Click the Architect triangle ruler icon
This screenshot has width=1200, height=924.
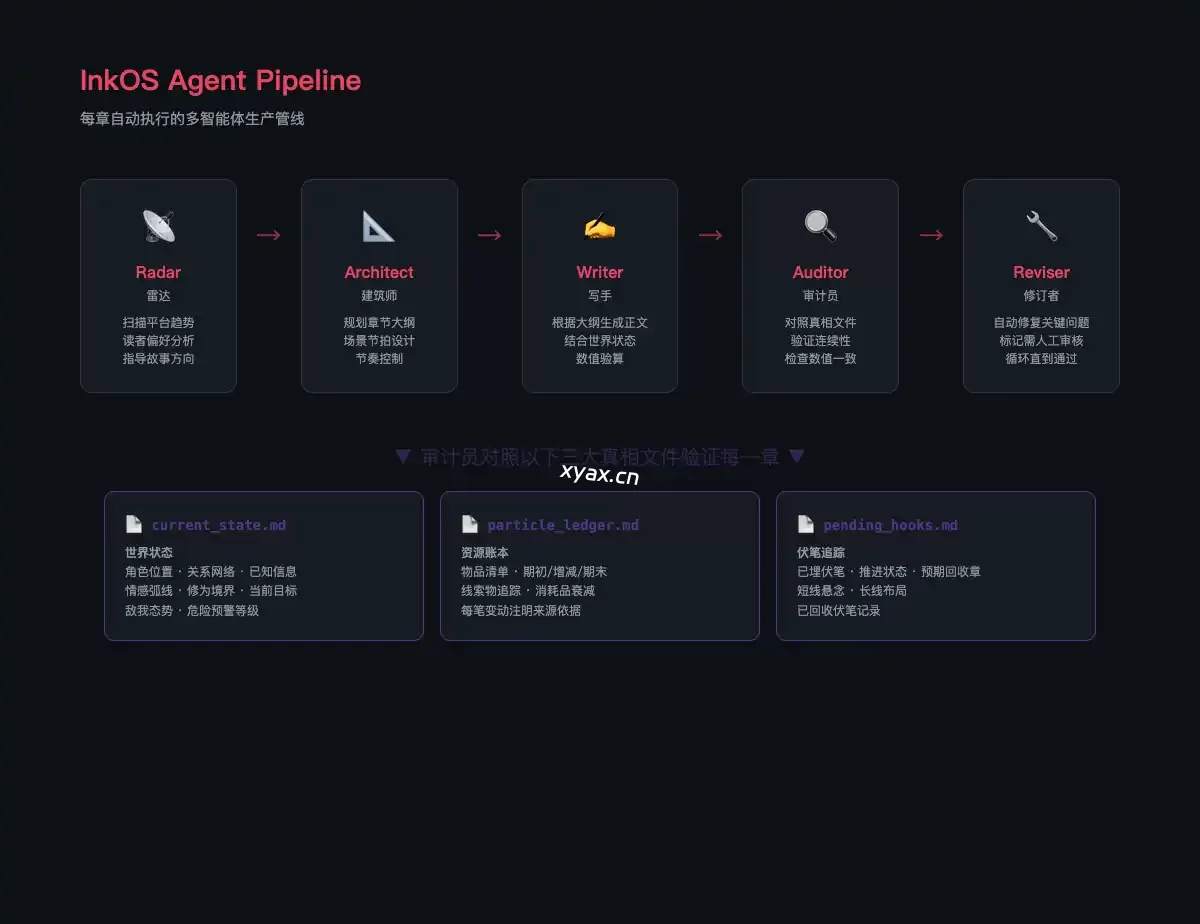click(379, 226)
